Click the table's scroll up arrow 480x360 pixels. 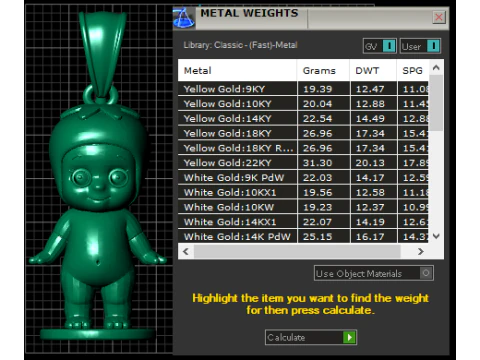tap(436, 68)
